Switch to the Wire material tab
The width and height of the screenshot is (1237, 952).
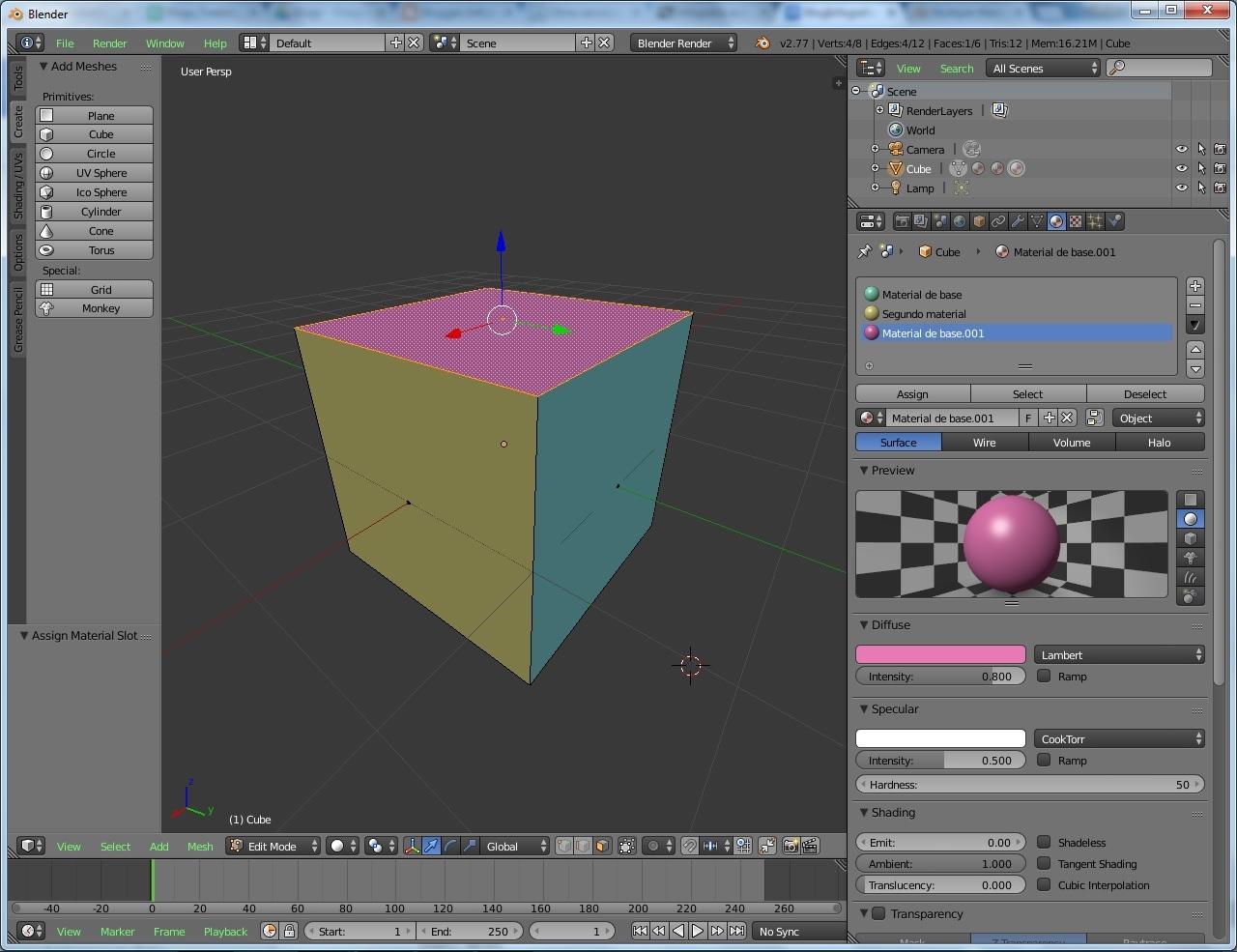pyautogui.click(x=984, y=443)
